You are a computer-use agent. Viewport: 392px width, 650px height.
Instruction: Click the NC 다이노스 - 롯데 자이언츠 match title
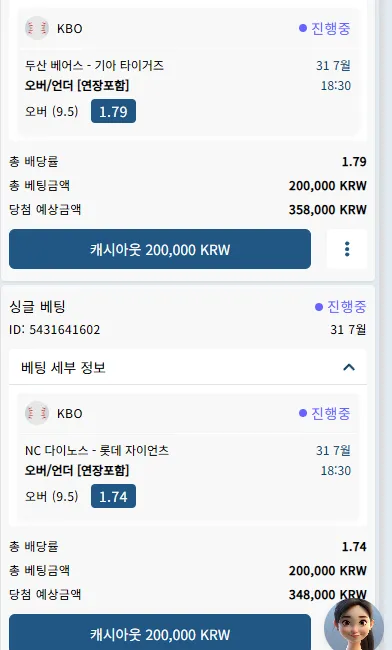click(97, 450)
